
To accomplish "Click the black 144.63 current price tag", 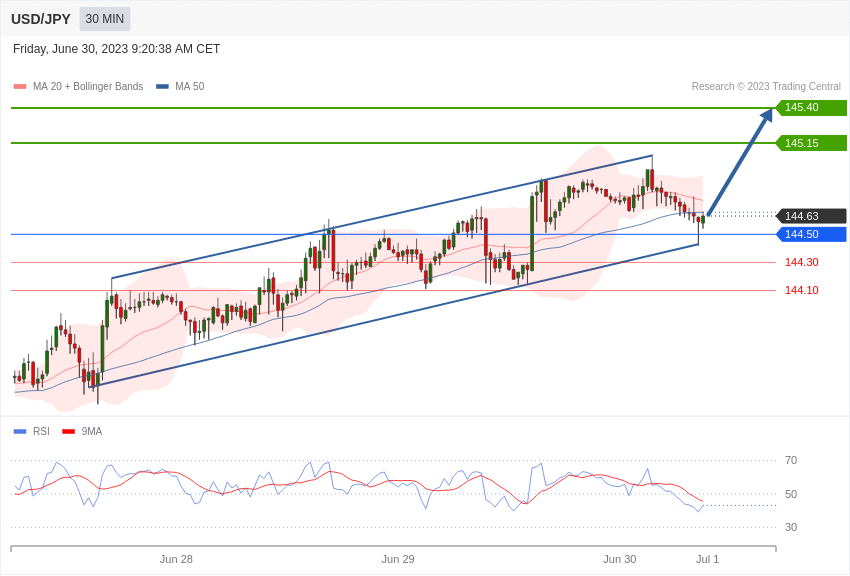I will click(811, 216).
